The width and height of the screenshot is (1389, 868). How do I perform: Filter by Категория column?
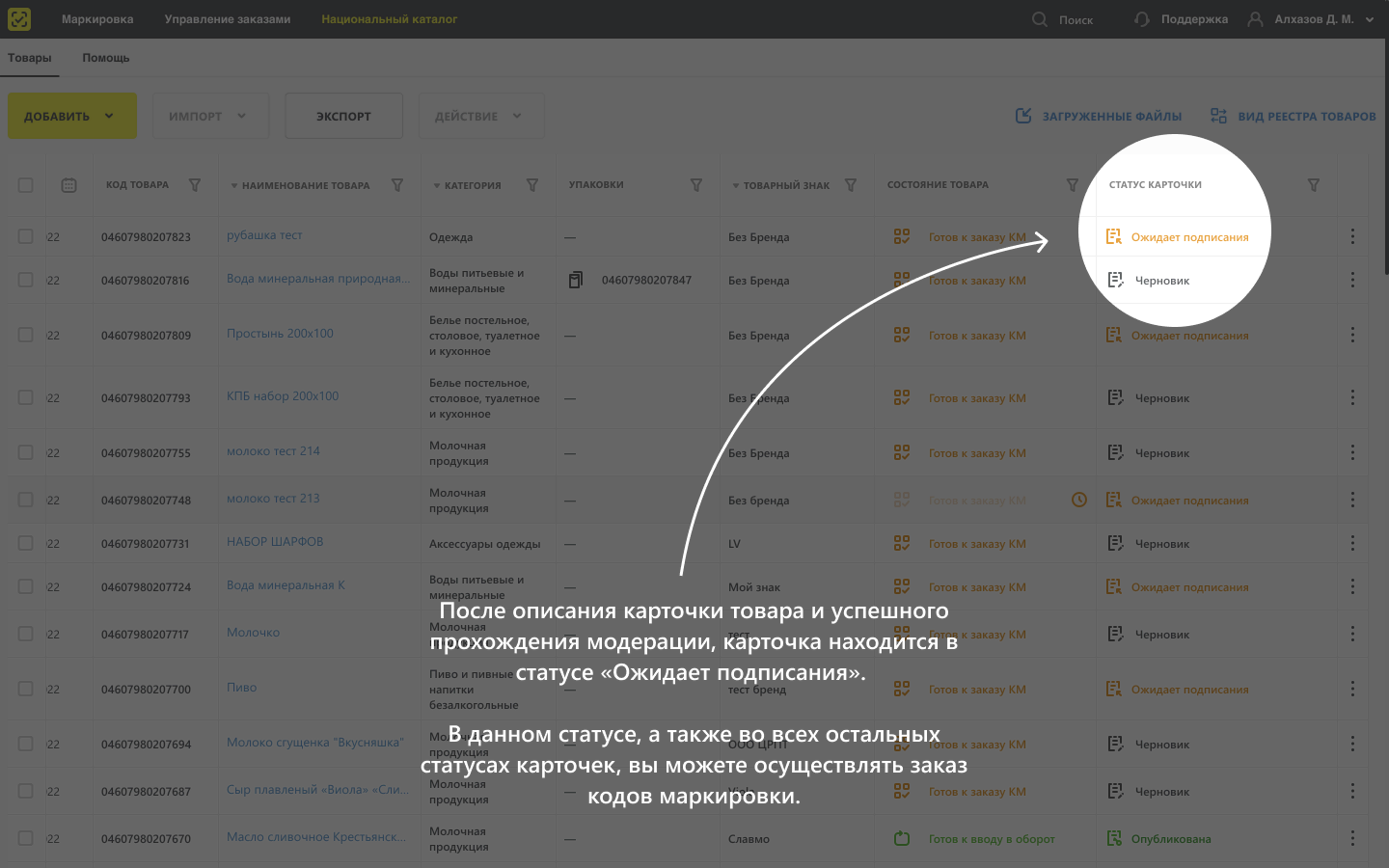click(532, 185)
